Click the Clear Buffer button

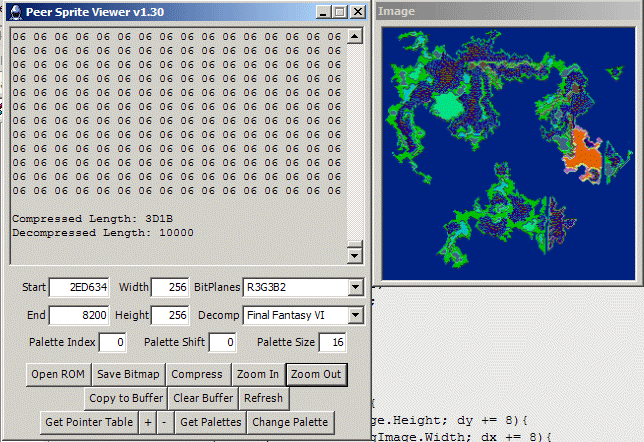point(203,398)
